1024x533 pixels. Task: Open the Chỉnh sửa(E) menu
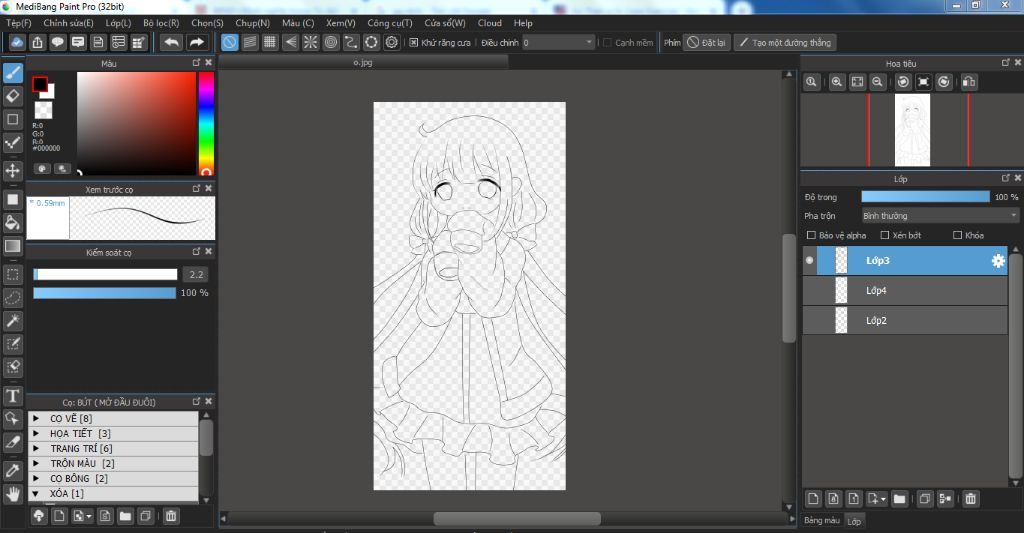[x=69, y=23]
